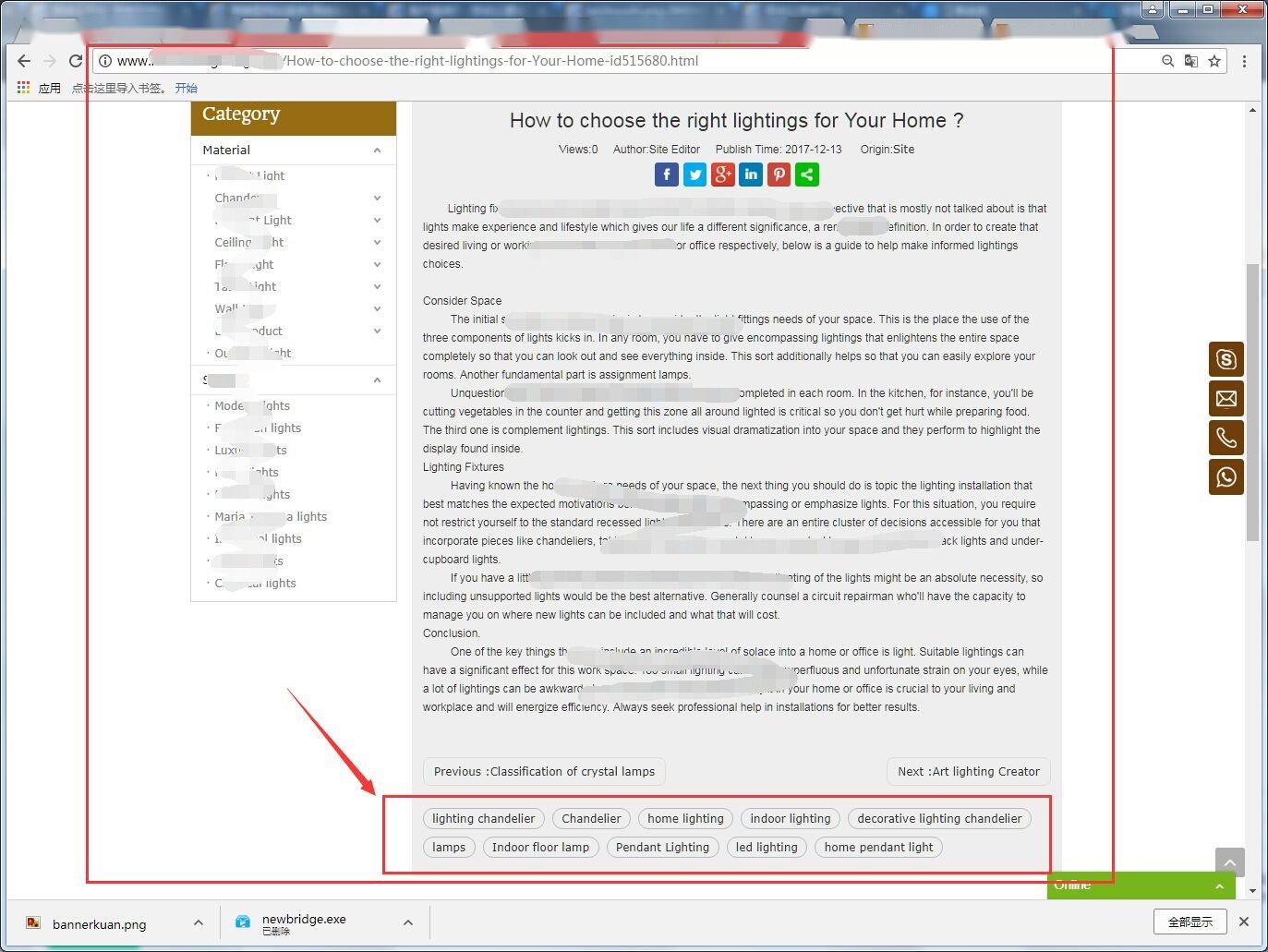This screenshot has width=1268, height=952.
Task: Open WhatsApp contact side icon
Action: click(x=1226, y=477)
